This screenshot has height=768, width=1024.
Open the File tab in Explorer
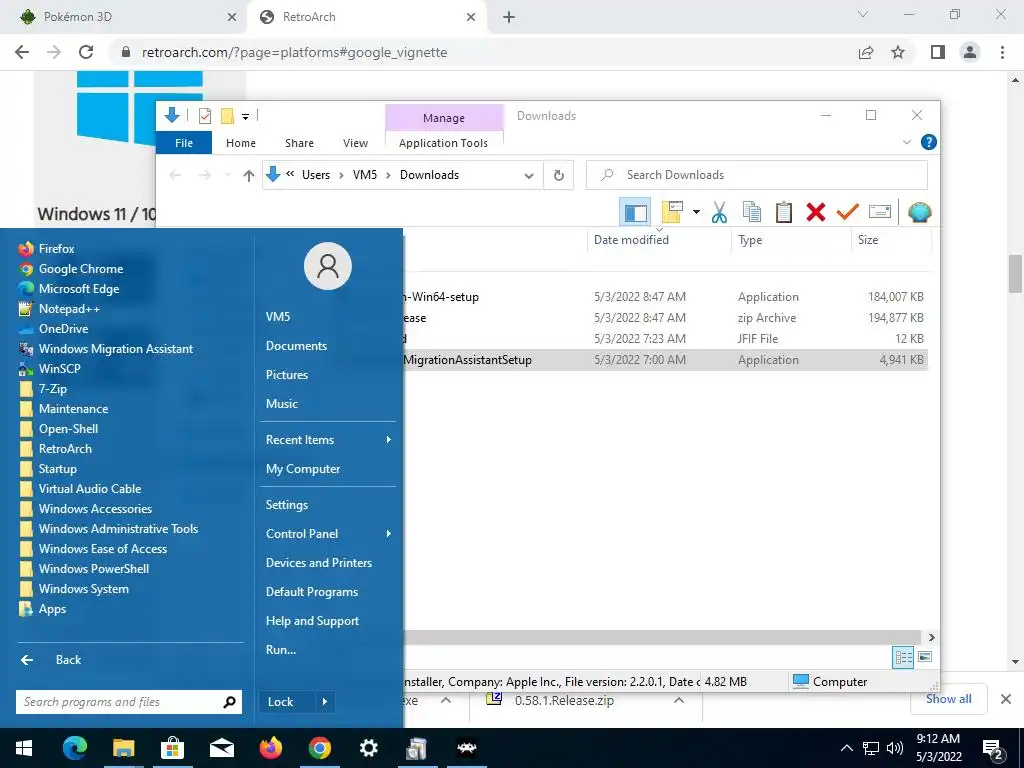coord(184,143)
